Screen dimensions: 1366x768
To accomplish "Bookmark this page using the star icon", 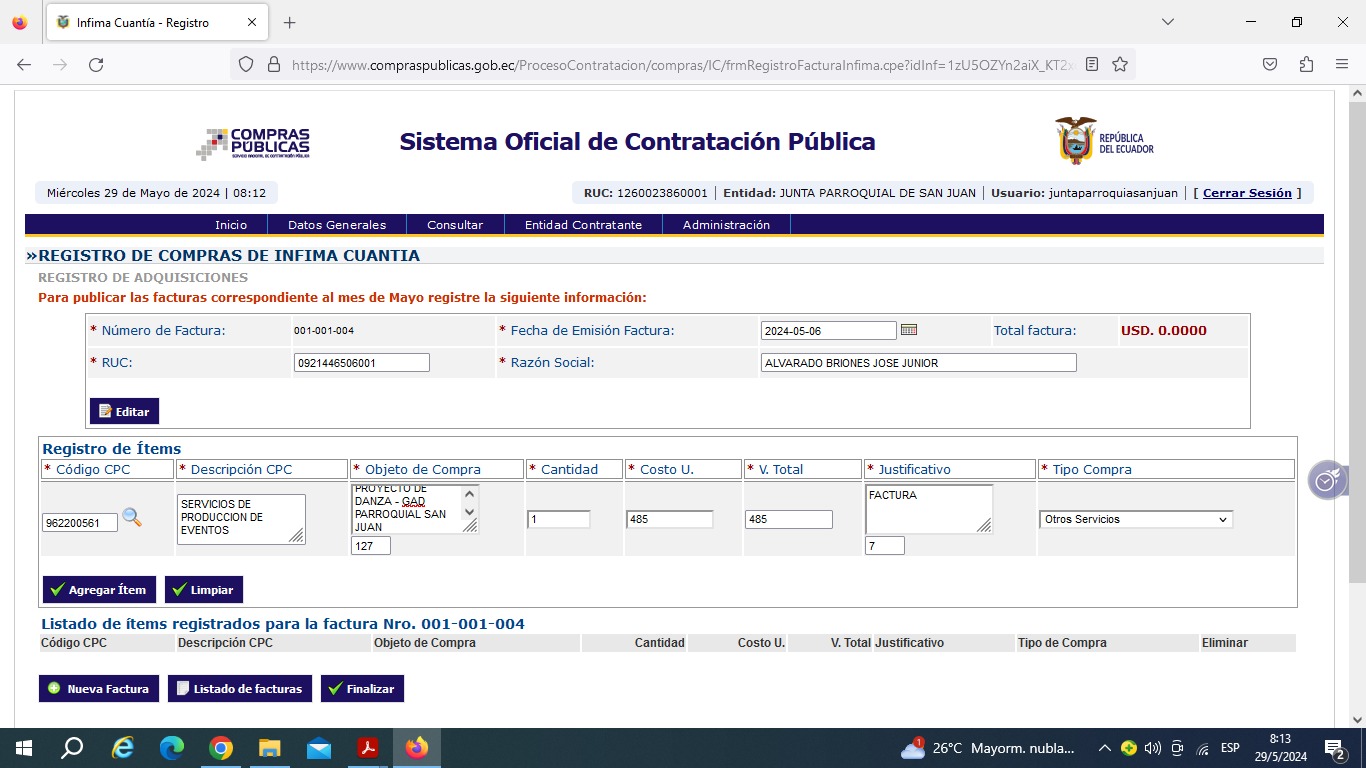I will 1120,64.
